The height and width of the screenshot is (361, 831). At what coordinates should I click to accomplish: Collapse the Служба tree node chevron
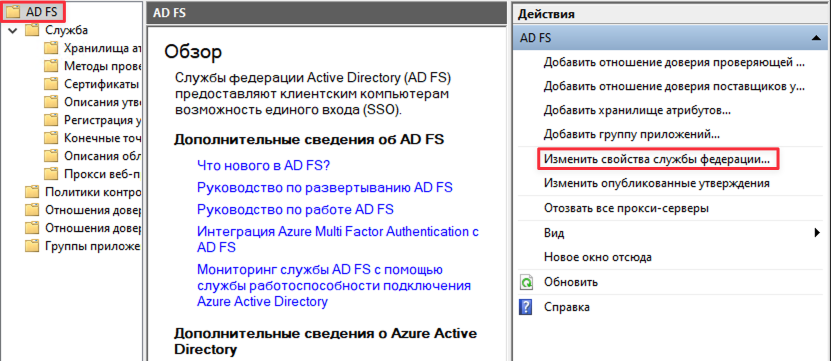click(x=13, y=31)
